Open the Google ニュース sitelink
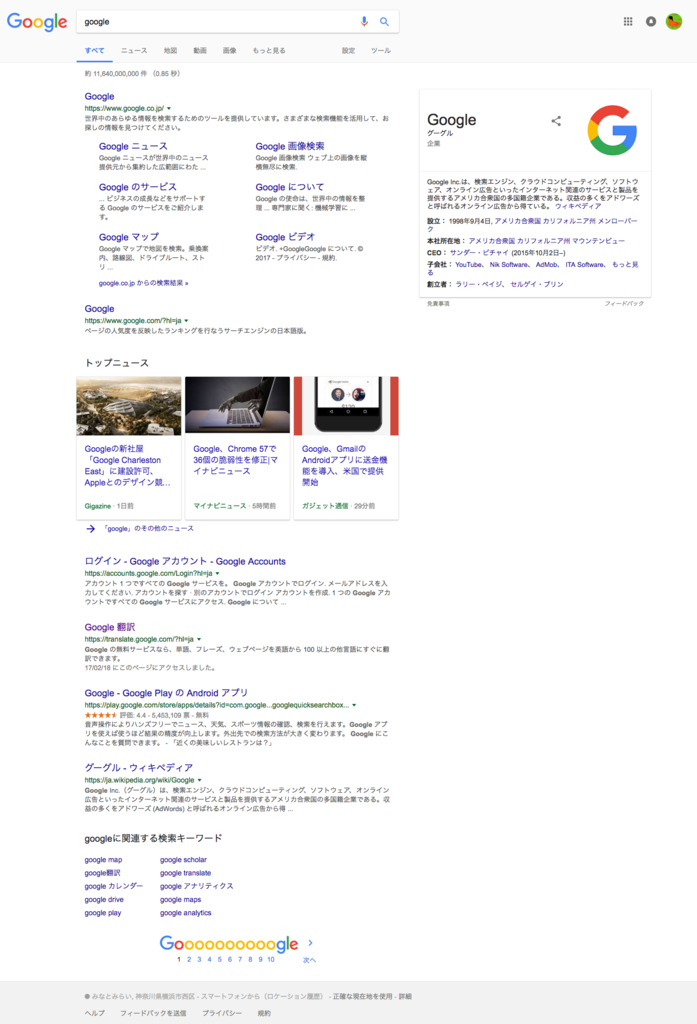Viewport: 697px width, 1024px height. click(x=133, y=146)
